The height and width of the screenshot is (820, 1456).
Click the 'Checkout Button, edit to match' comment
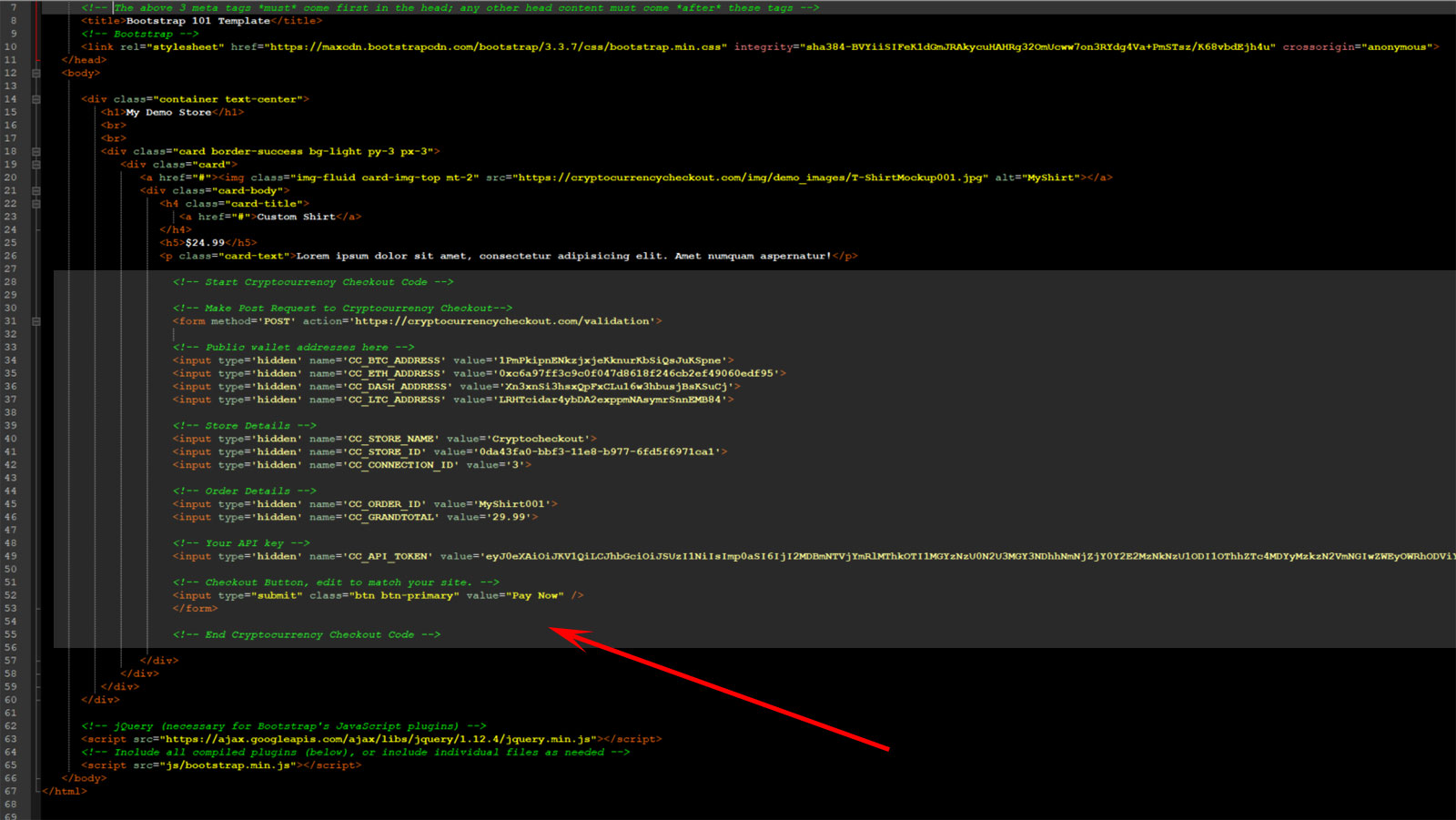pyautogui.click(x=336, y=582)
